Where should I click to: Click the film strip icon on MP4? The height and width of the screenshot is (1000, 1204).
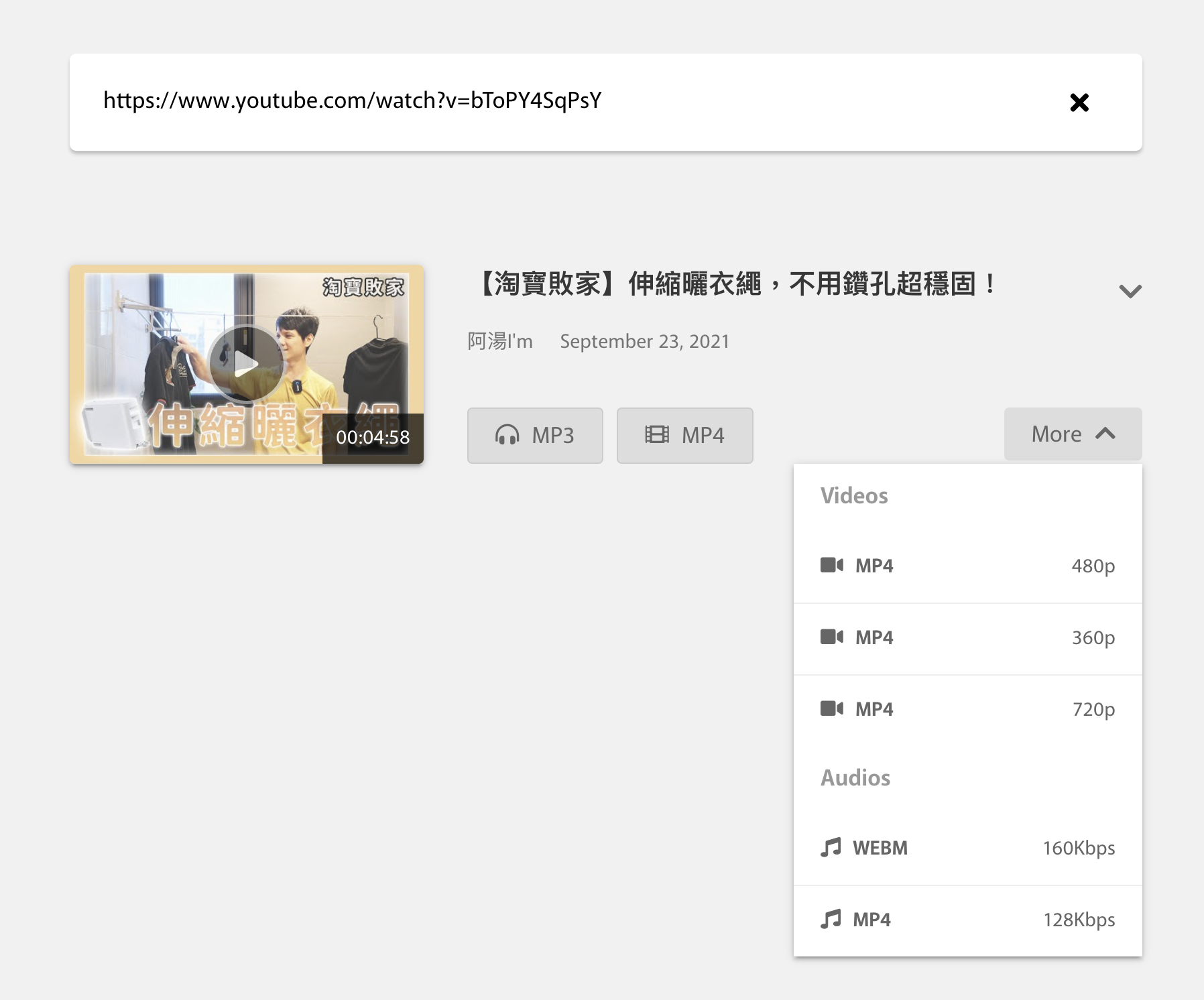tap(656, 435)
